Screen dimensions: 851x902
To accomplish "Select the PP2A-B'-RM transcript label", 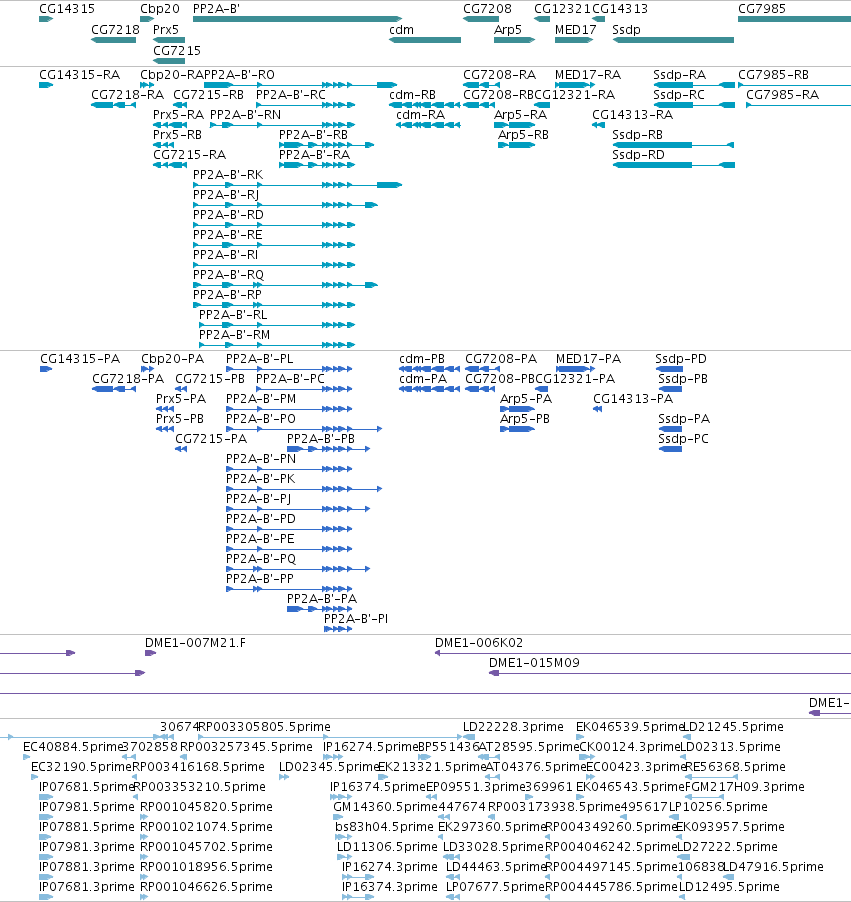I will [234, 334].
